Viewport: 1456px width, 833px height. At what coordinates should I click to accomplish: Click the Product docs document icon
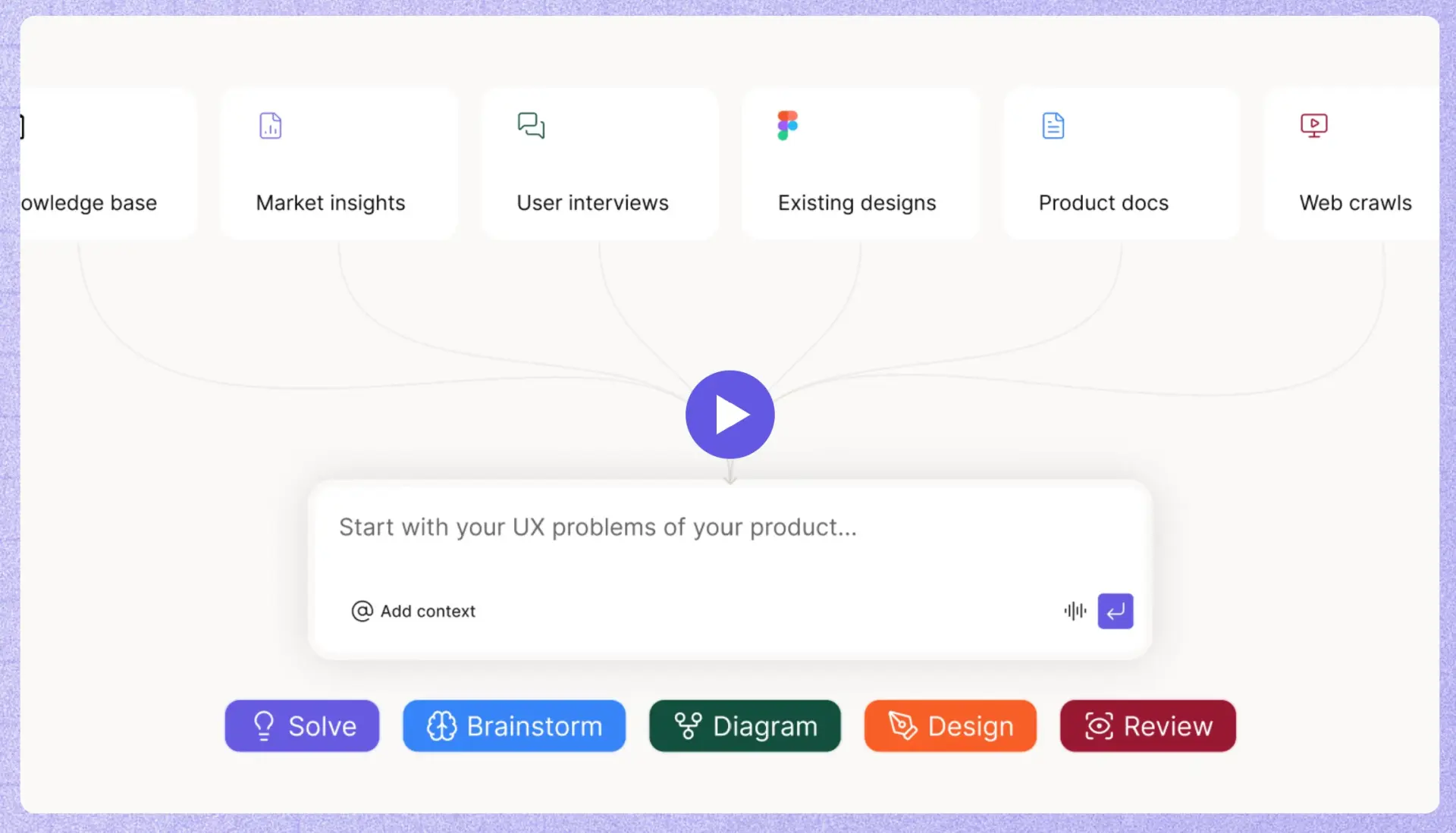tap(1053, 126)
